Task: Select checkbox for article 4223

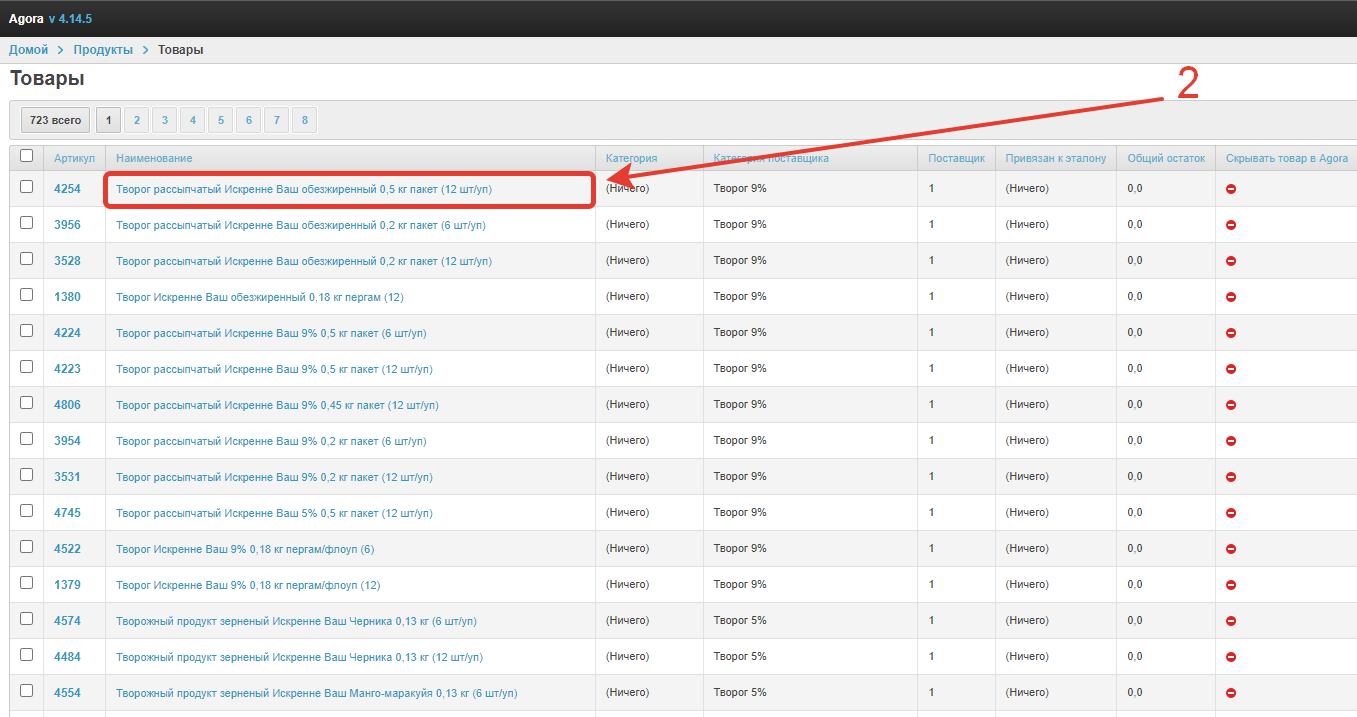Action: tap(27, 367)
